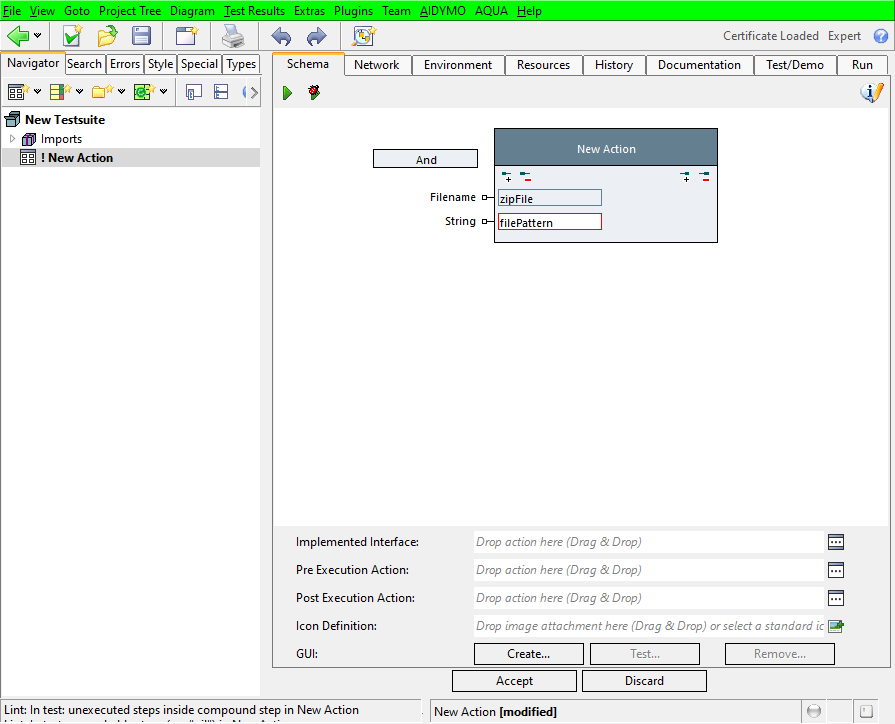
Task: Expand the Imports tree node
Action: (12, 139)
